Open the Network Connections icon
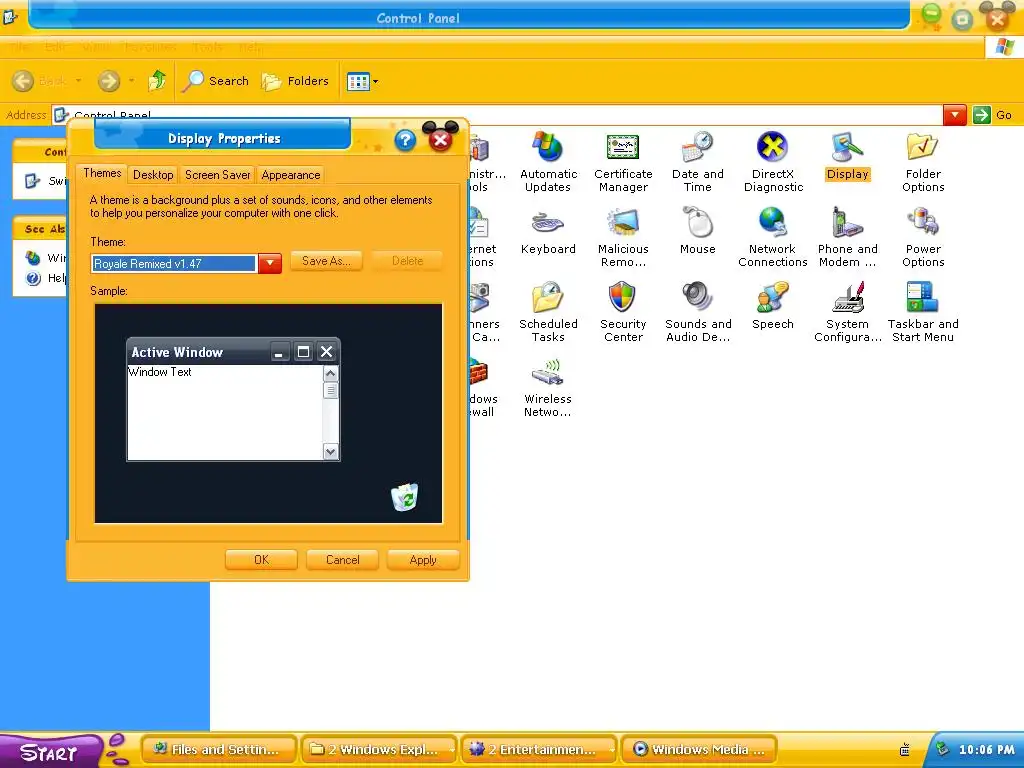 tap(773, 236)
